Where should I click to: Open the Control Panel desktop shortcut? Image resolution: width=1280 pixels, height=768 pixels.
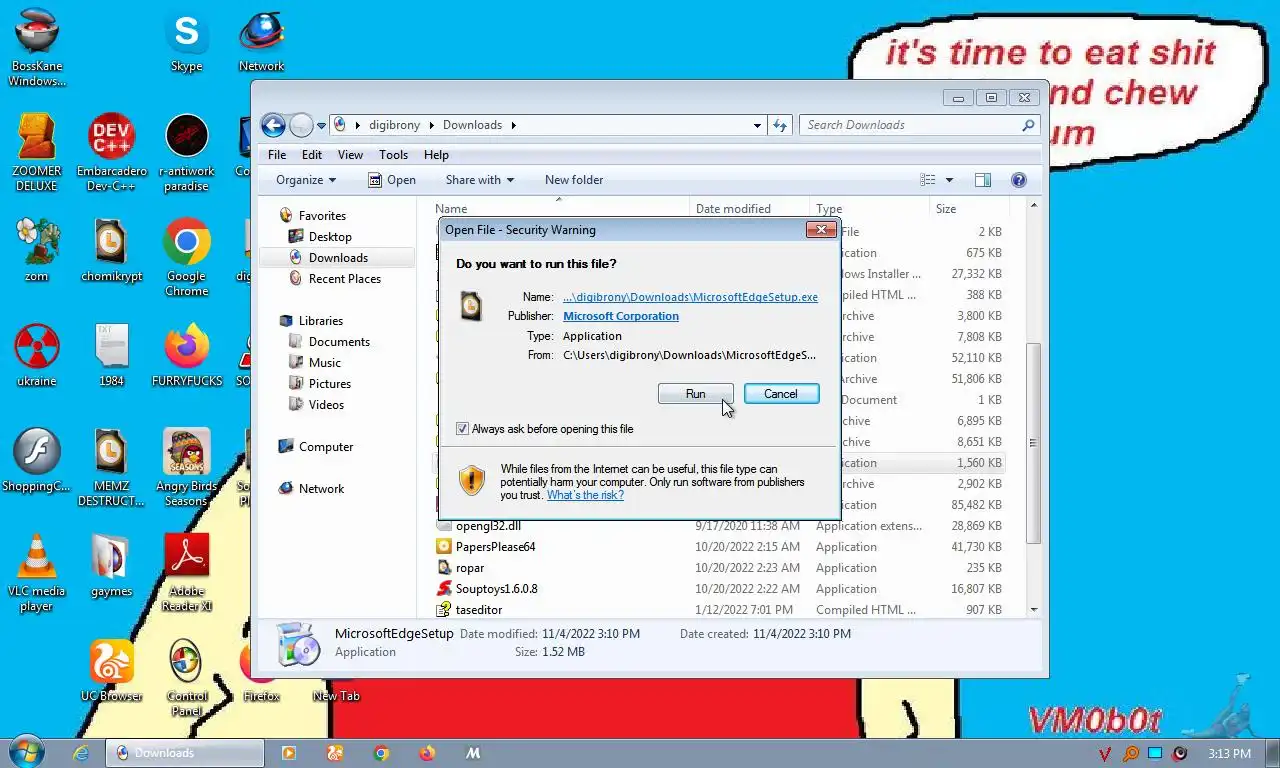pos(186,678)
